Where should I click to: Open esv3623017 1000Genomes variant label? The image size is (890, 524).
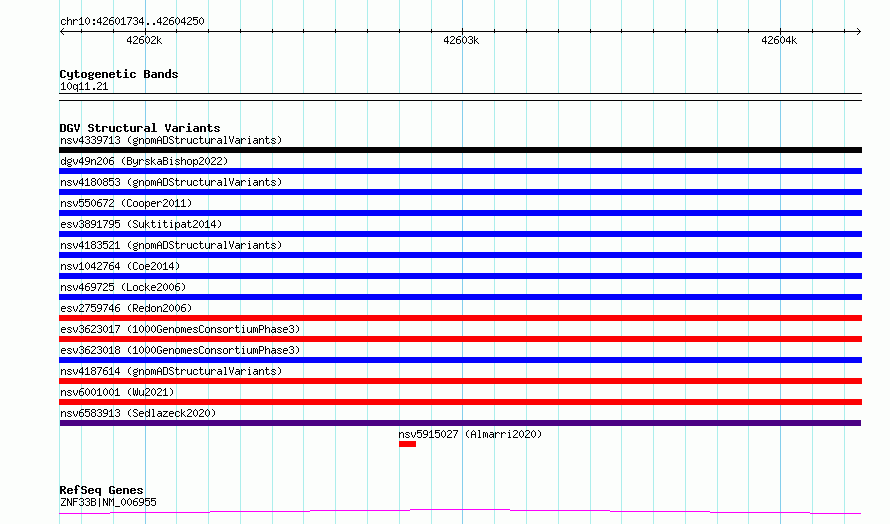tap(180, 329)
